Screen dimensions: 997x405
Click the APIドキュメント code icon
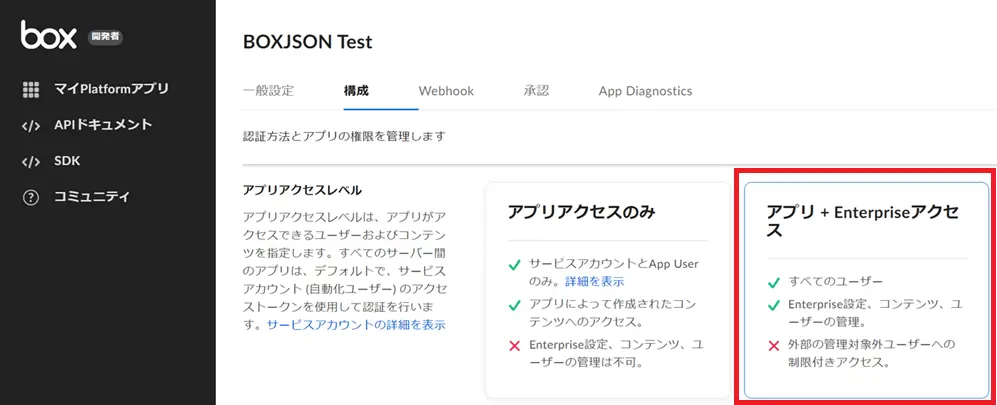click(31, 126)
